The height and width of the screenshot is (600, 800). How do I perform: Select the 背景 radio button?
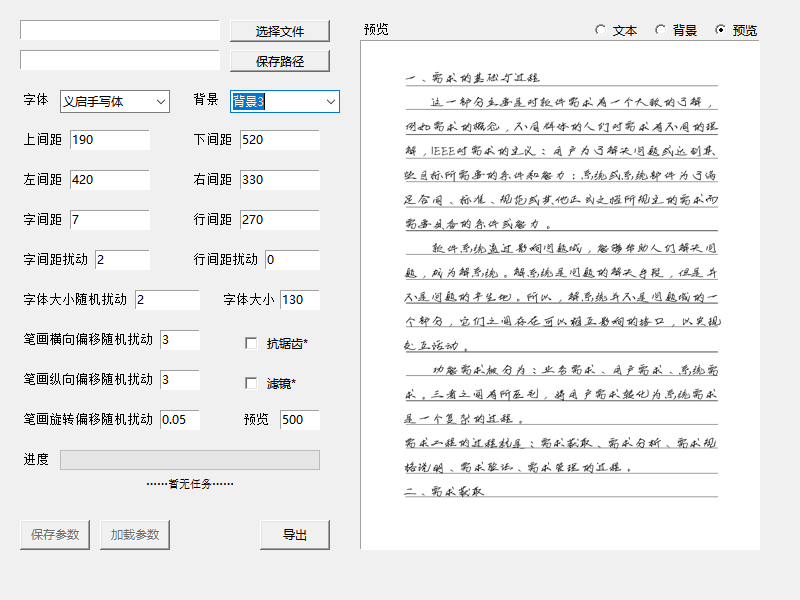[x=661, y=30]
